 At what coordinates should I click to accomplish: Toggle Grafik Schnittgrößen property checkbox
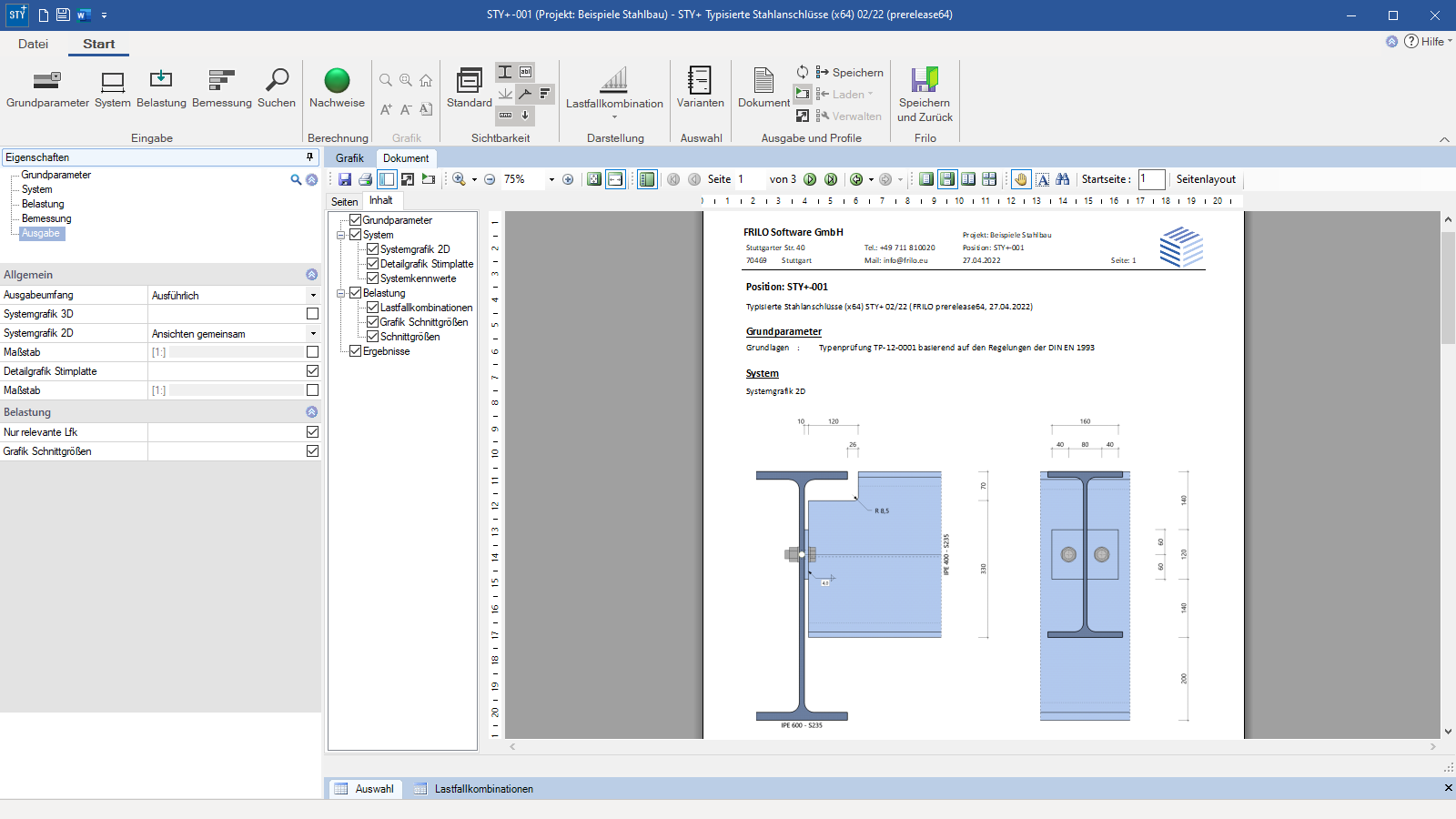click(312, 451)
